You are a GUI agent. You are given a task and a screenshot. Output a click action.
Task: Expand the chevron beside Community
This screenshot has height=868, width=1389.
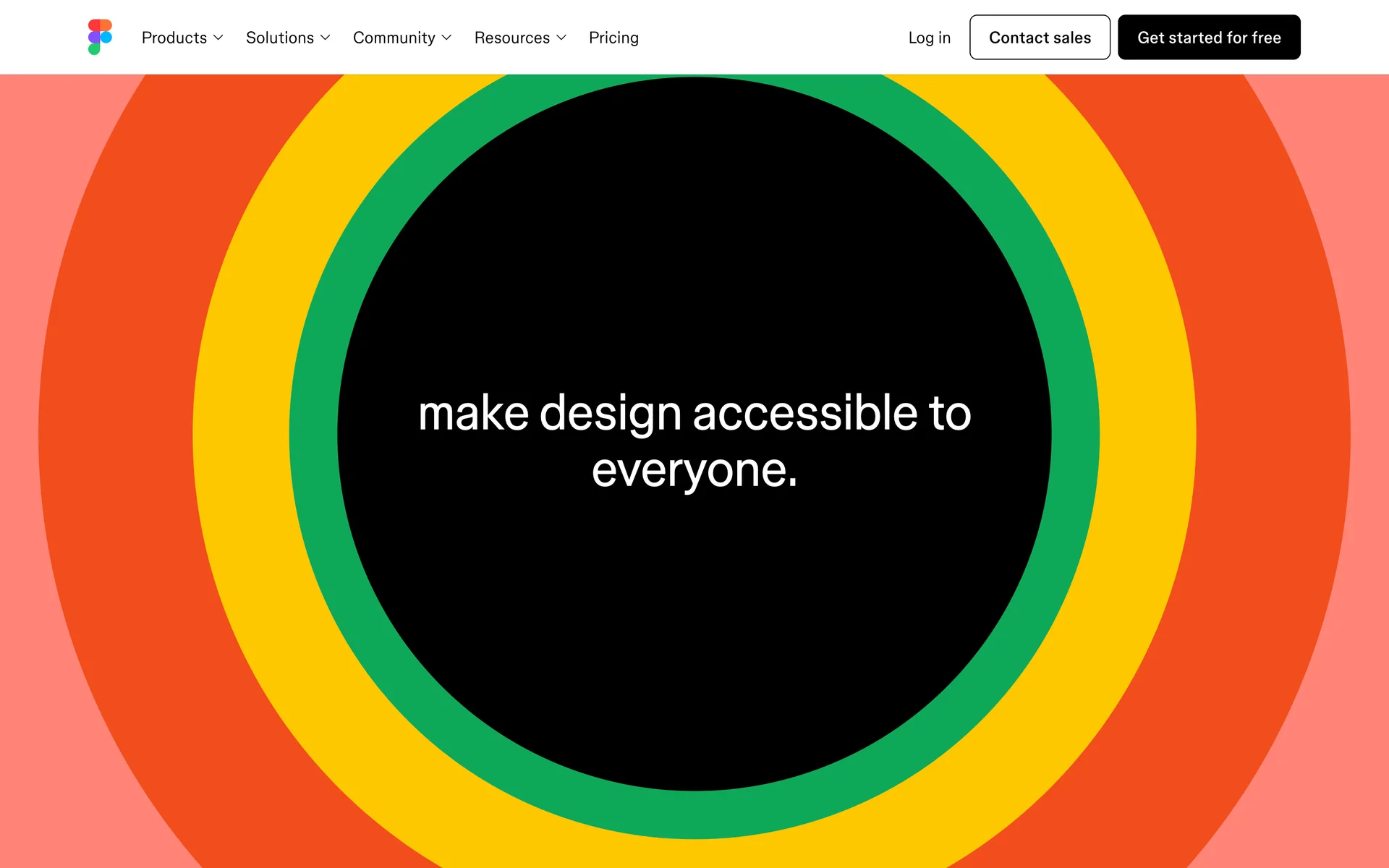(x=446, y=38)
